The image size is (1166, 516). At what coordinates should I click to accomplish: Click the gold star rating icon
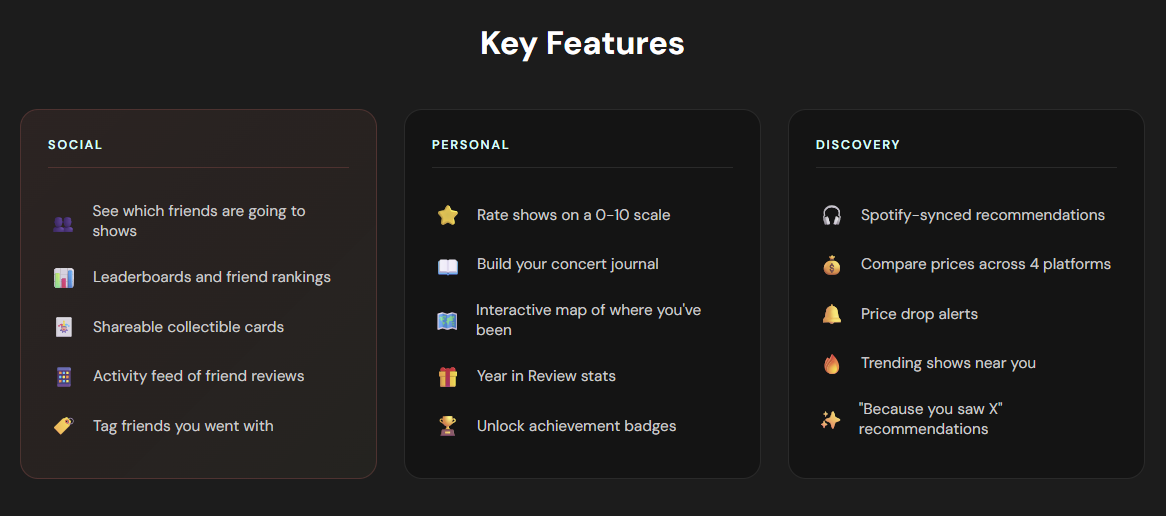coord(447,215)
